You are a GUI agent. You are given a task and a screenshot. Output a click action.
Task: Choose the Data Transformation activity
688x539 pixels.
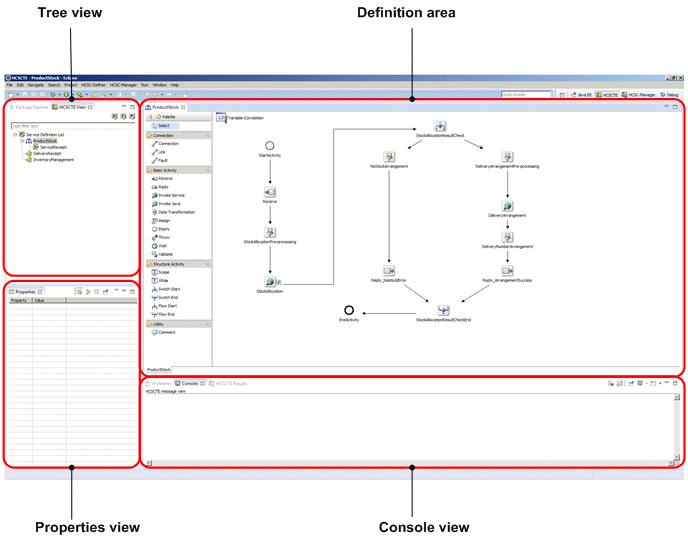tap(173, 212)
